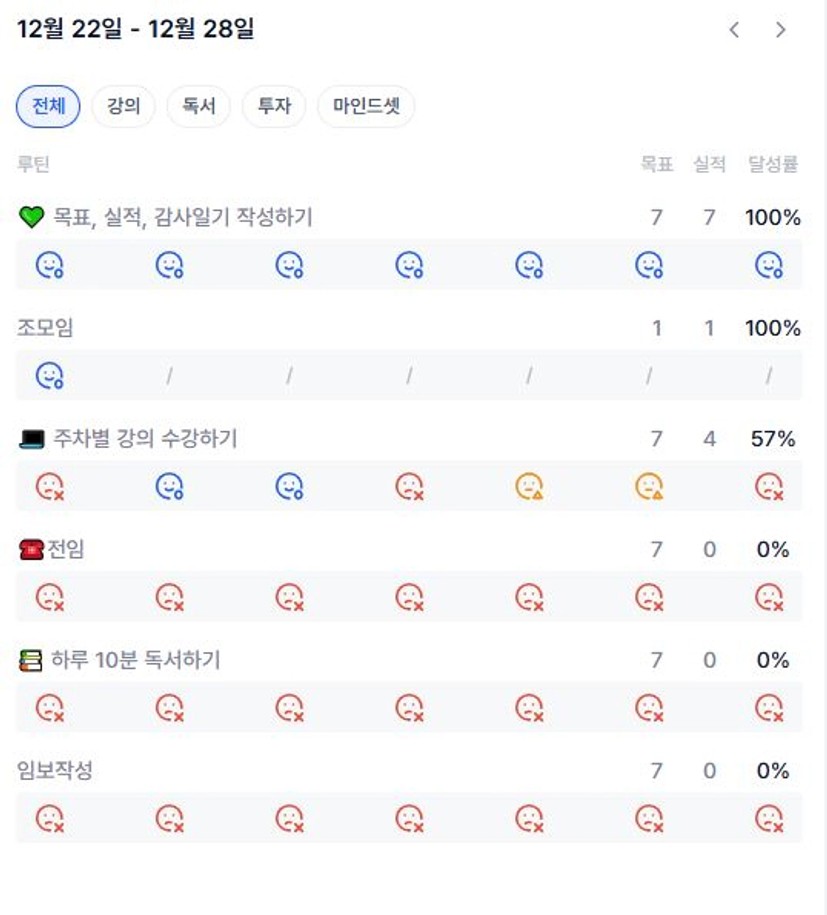Select the 전체 filter tab

coord(48,107)
